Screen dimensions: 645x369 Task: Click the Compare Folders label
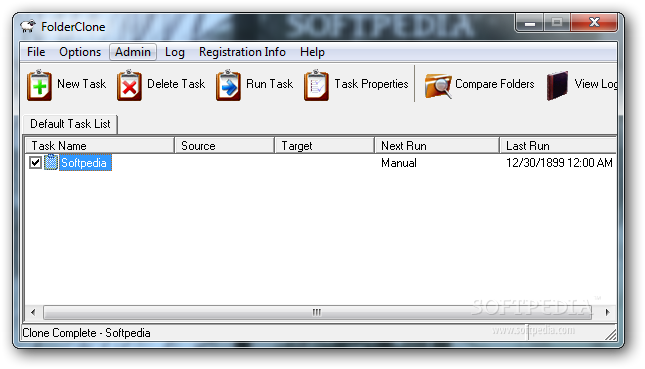coord(494,84)
